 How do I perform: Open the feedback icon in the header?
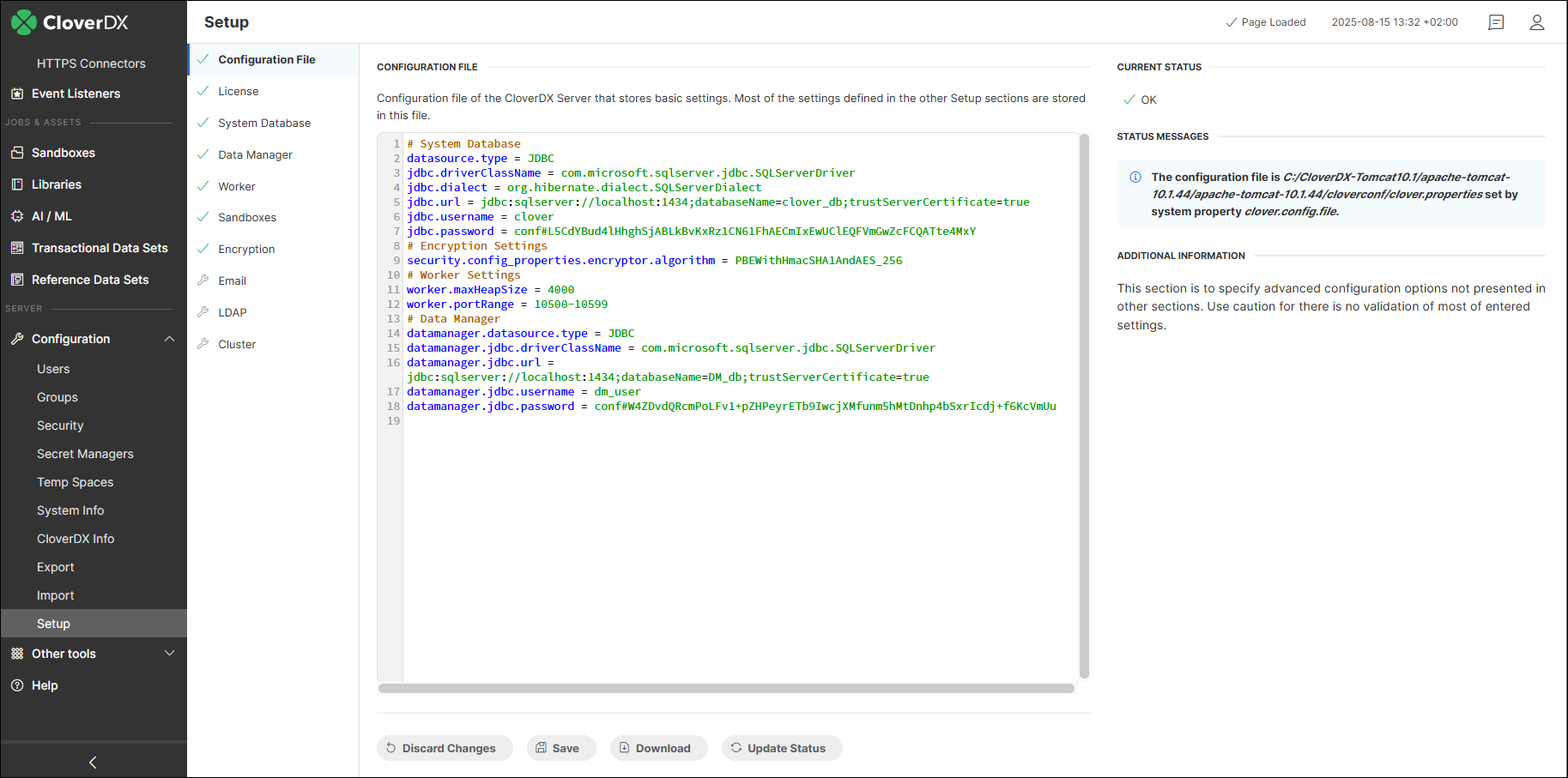pyautogui.click(x=1496, y=22)
